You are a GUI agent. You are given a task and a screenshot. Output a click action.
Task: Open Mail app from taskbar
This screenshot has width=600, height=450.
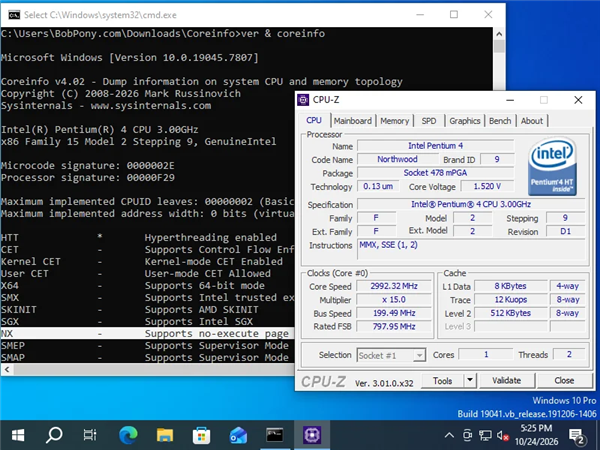click(x=238, y=435)
